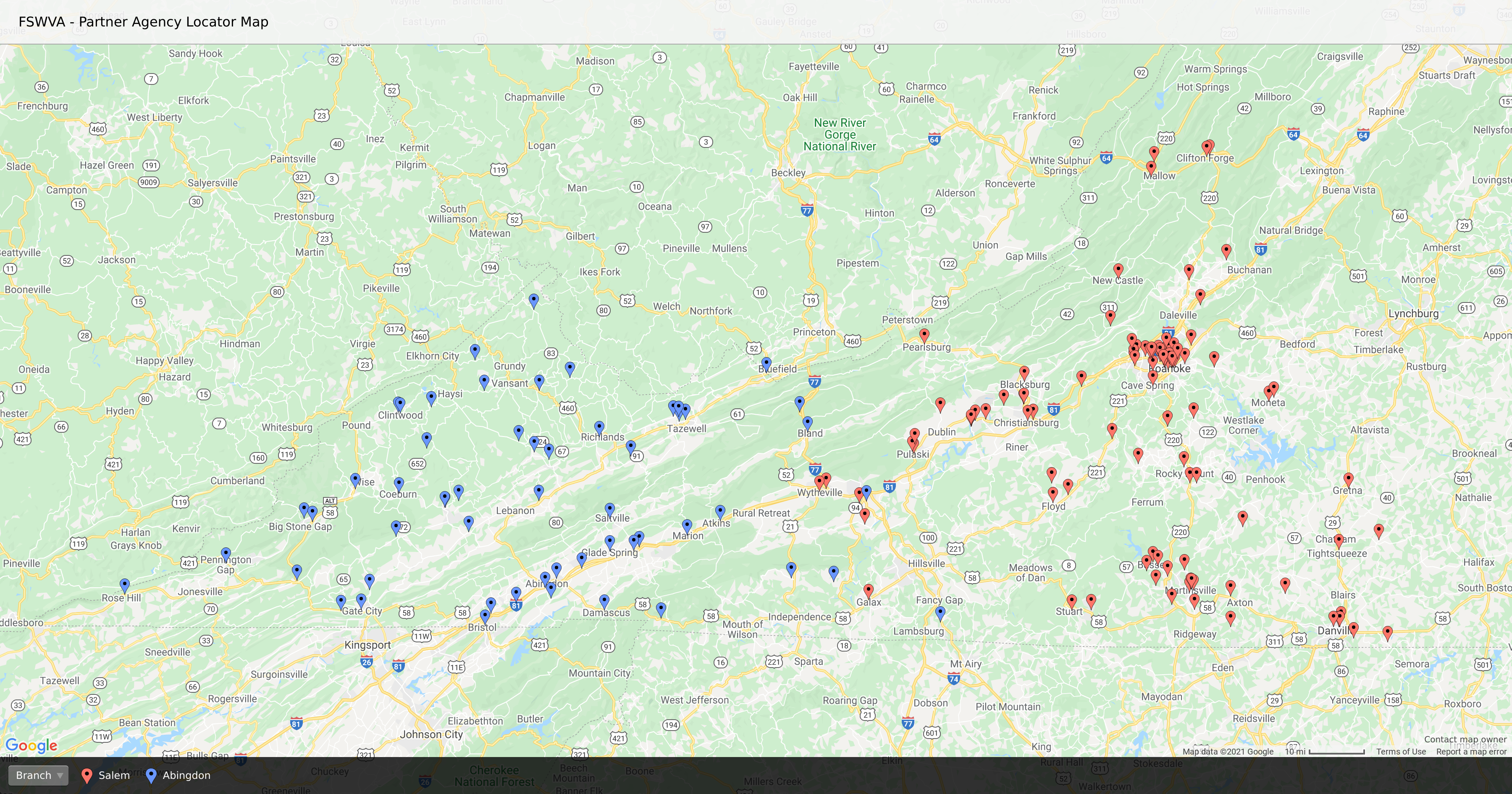Click the blue marker at Damascus
1512x794 pixels.
pyautogui.click(x=604, y=601)
